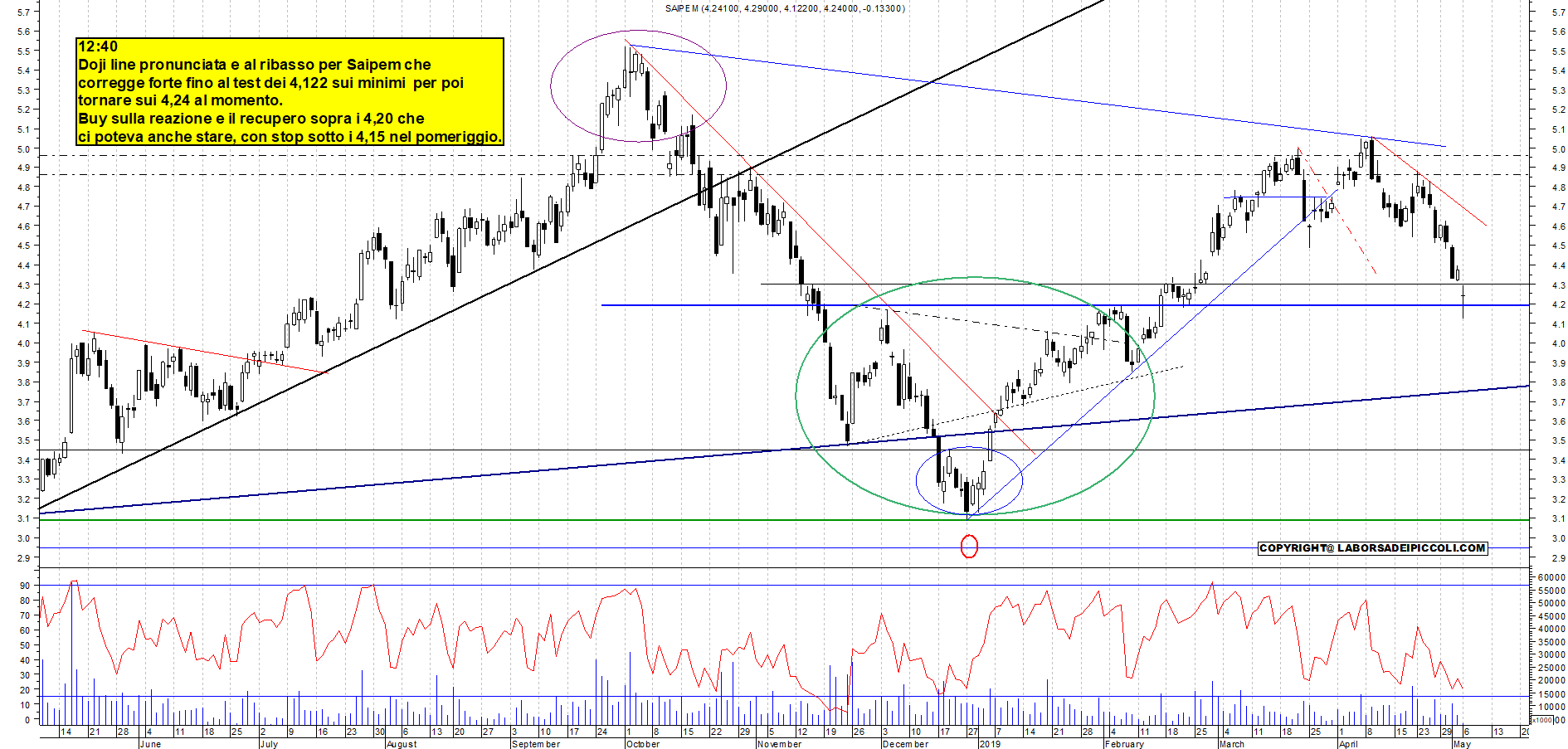Screen dimensions: 1568x749
Task: Select the "July" month label on time axis
Action: (x=269, y=744)
